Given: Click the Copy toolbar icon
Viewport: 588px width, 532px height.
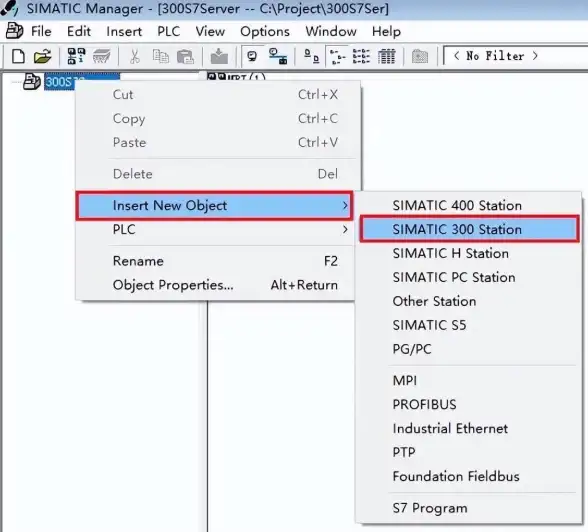Looking at the screenshot, I should (160, 56).
